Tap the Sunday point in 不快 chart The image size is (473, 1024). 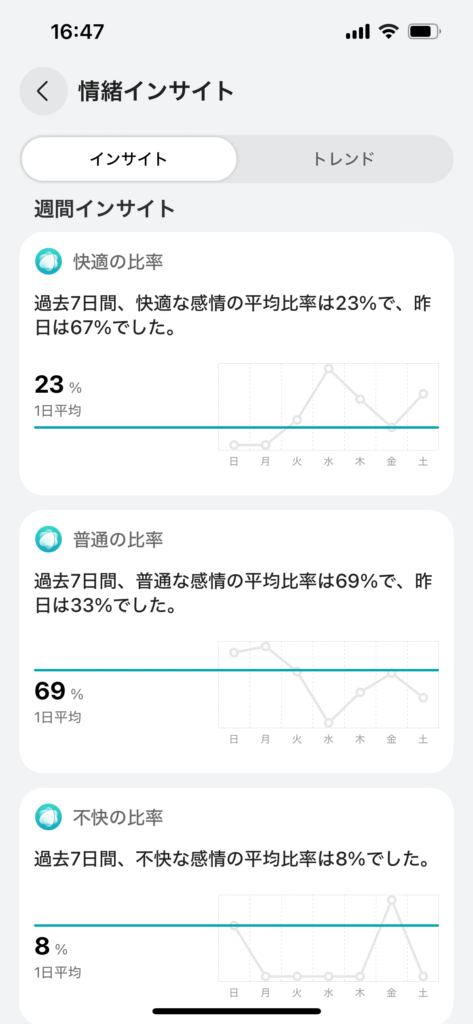click(x=234, y=925)
